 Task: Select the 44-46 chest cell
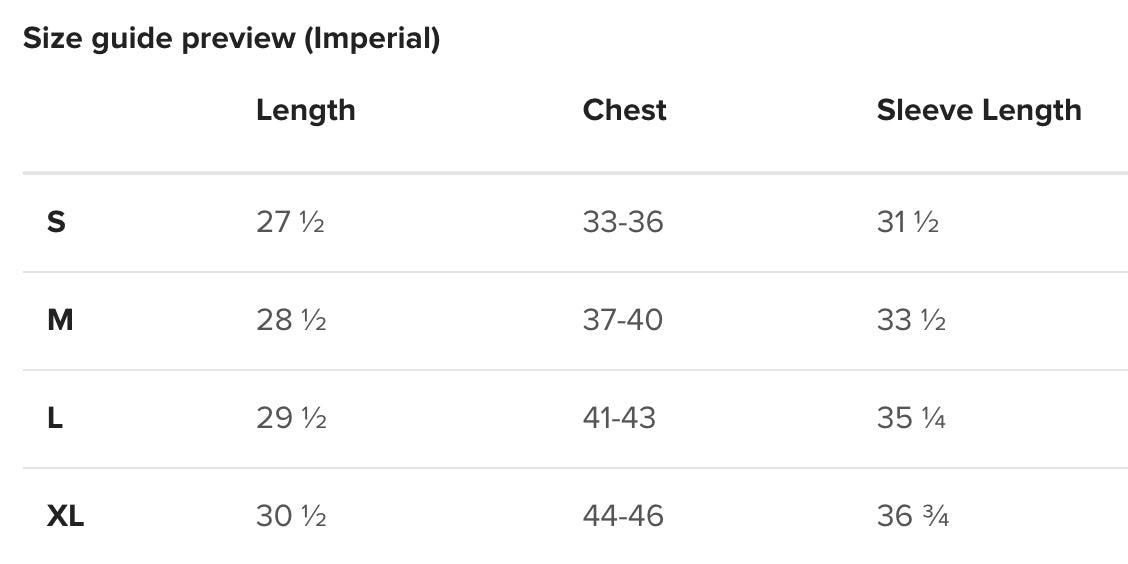pyautogui.click(x=622, y=516)
